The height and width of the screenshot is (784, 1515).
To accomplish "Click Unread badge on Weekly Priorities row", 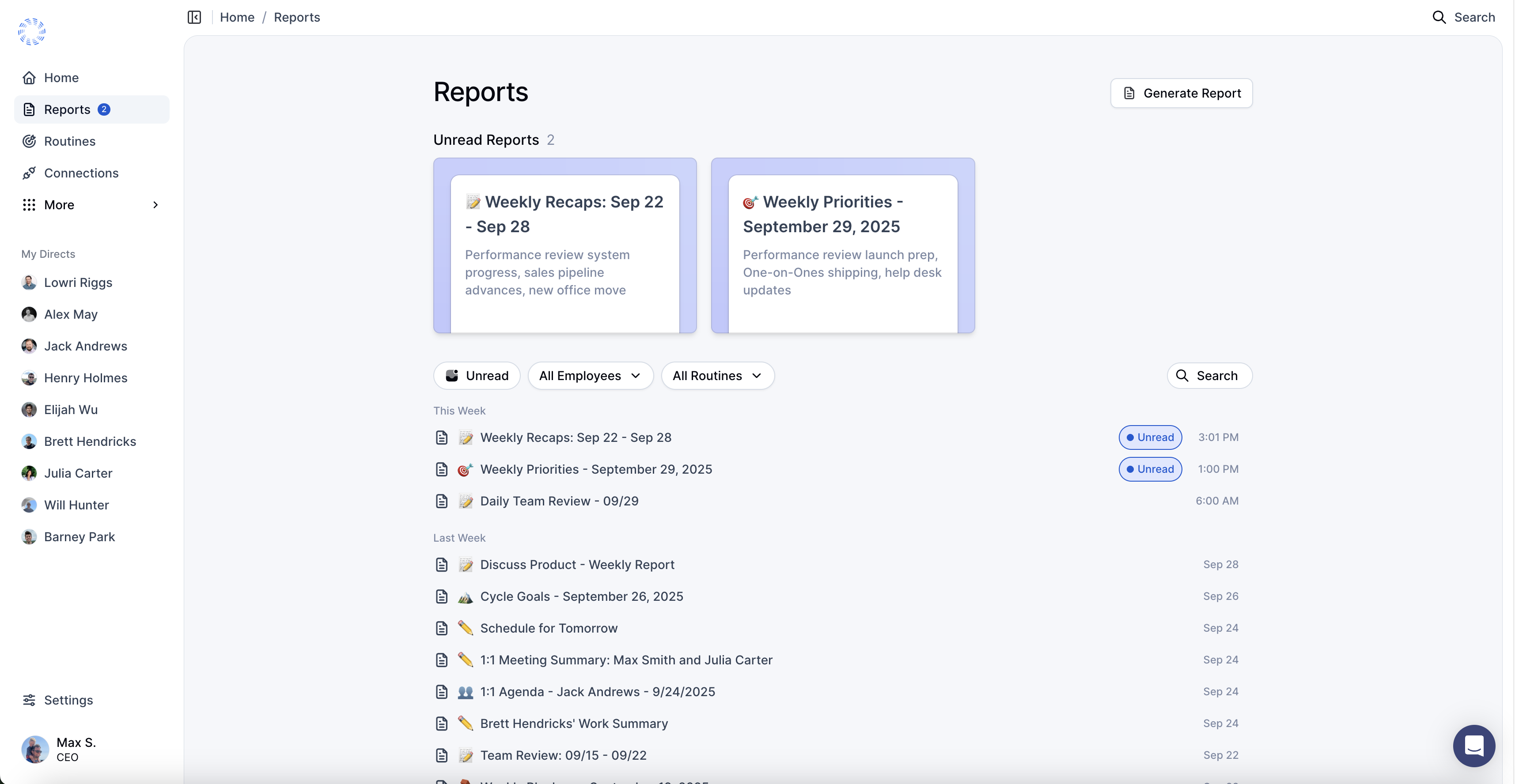I will pos(1150,469).
